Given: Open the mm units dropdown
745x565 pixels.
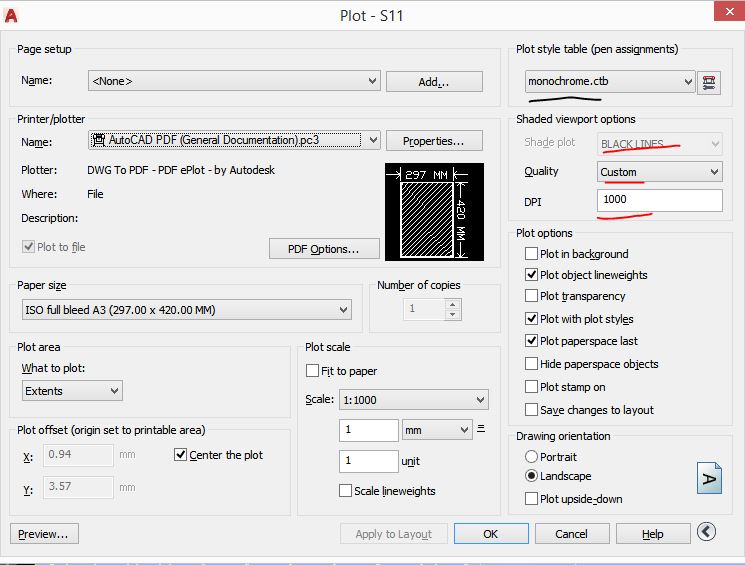Looking at the screenshot, I should [x=437, y=430].
